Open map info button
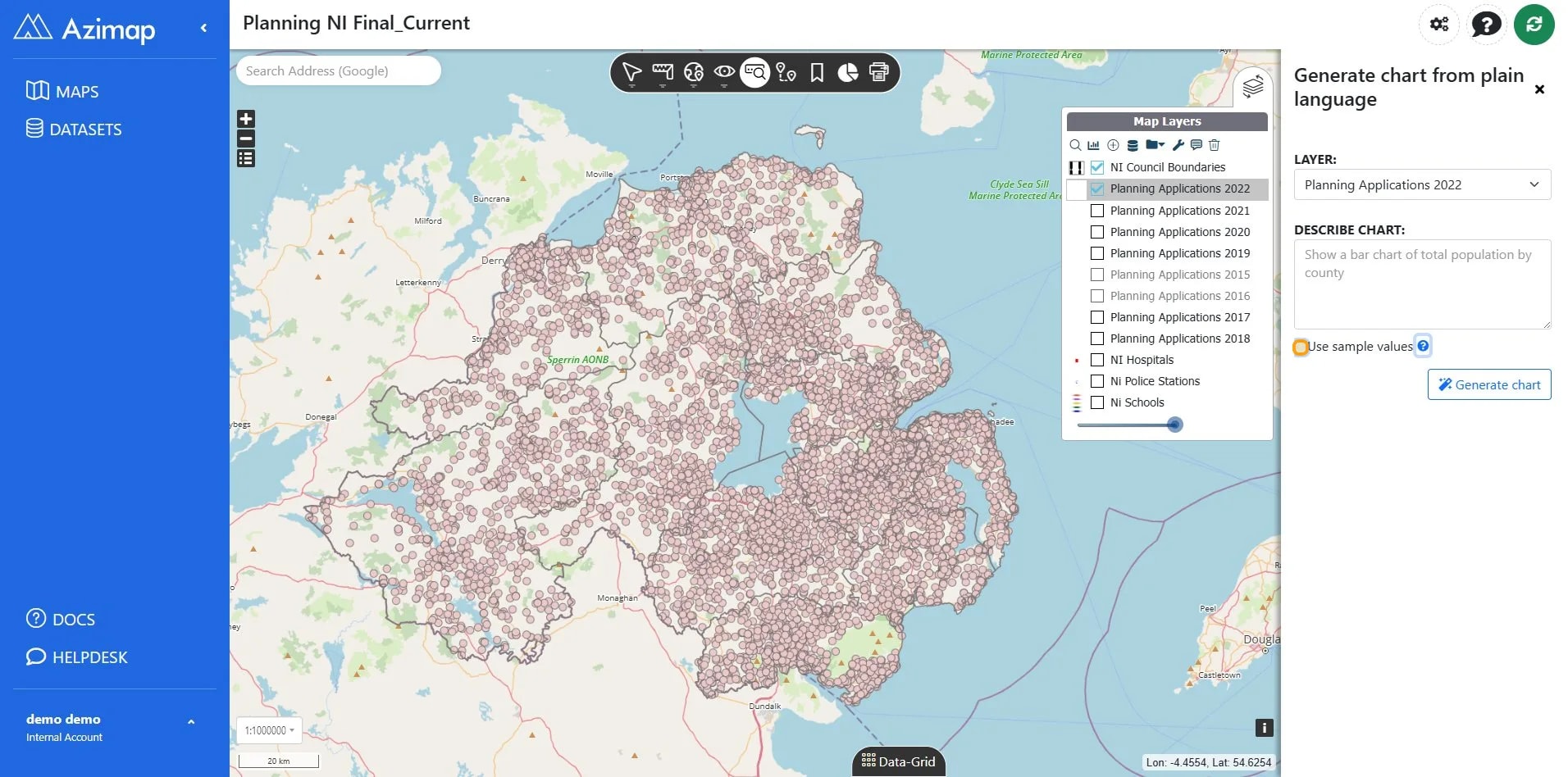 [x=1265, y=728]
